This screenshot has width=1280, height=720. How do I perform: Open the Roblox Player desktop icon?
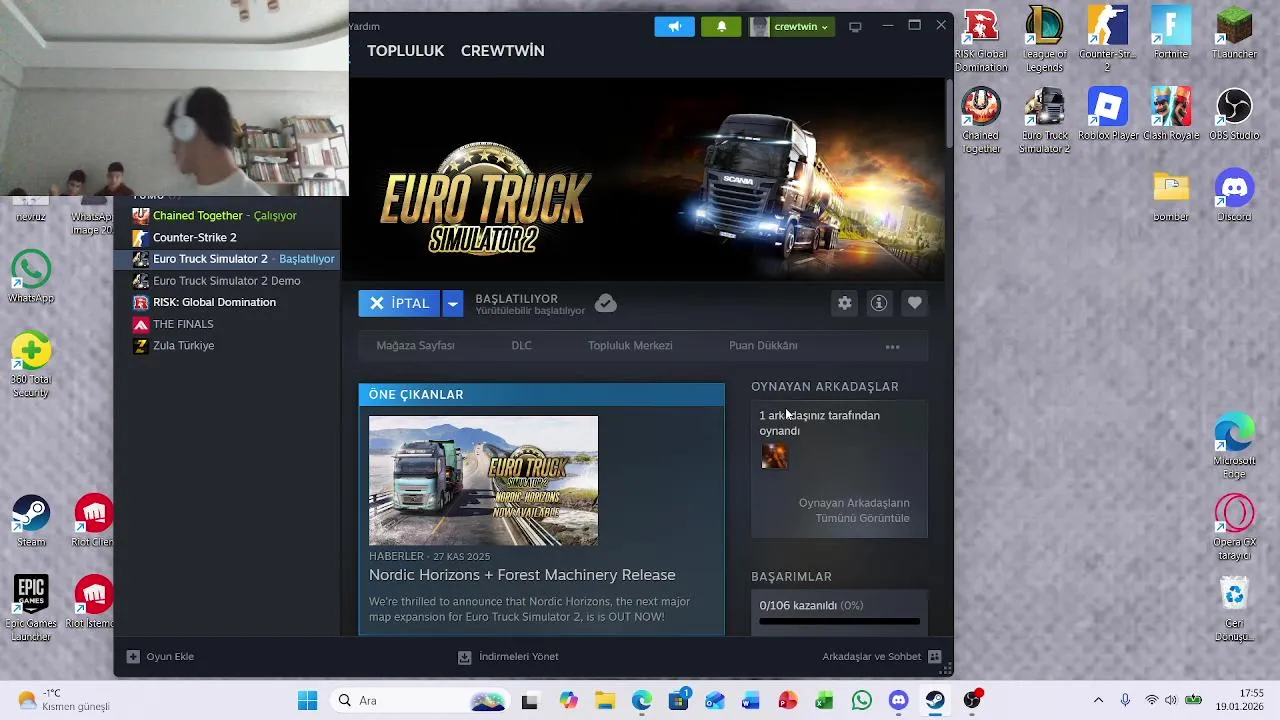[x=1108, y=115]
